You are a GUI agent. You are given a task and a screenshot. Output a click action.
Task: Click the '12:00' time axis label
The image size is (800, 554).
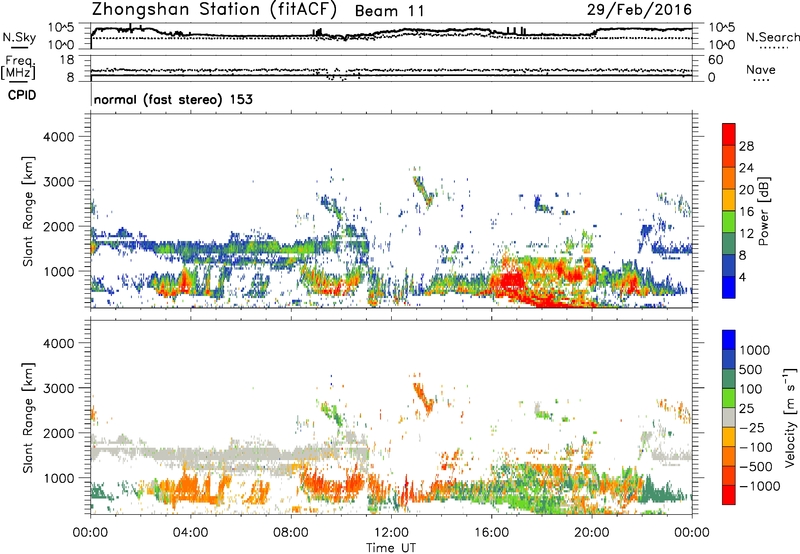pos(391,533)
